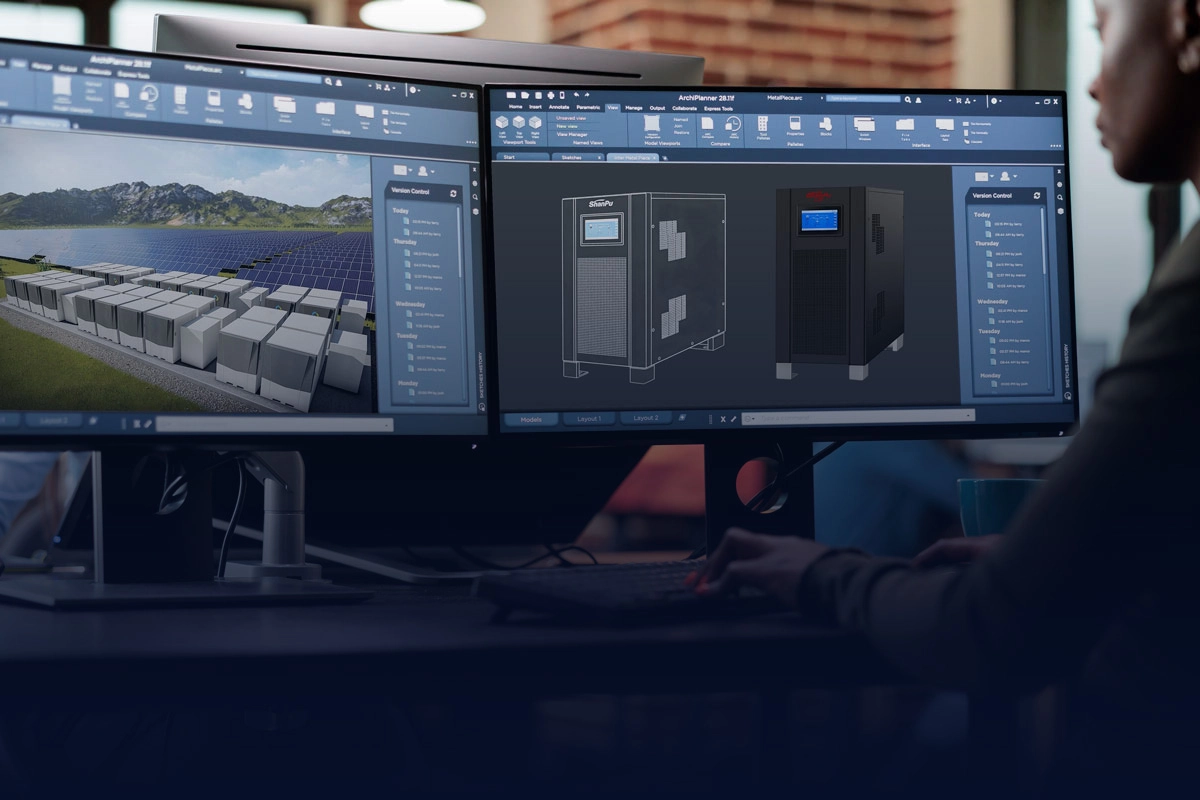The image size is (1200, 800).
Task: Click Restore in Model Viewports group
Action: (681, 133)
